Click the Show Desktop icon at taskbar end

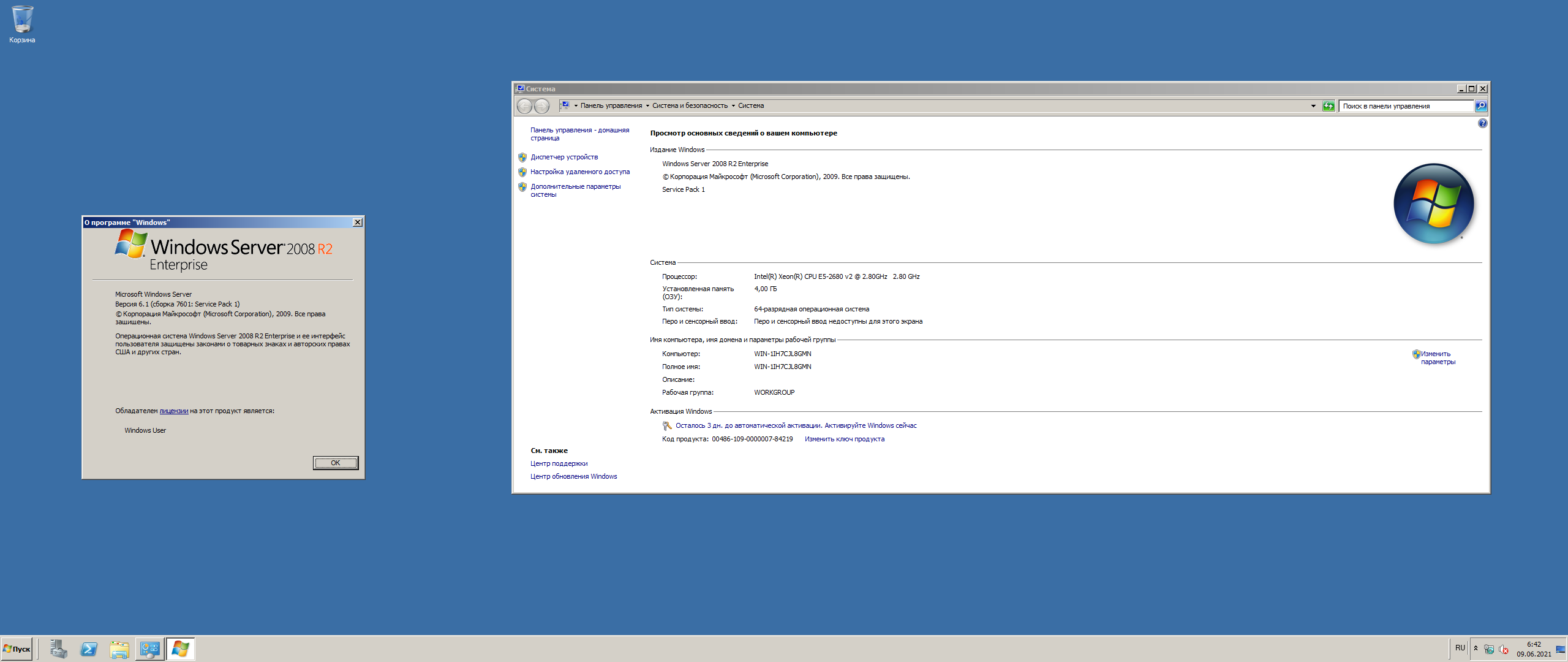[1561, 650]
